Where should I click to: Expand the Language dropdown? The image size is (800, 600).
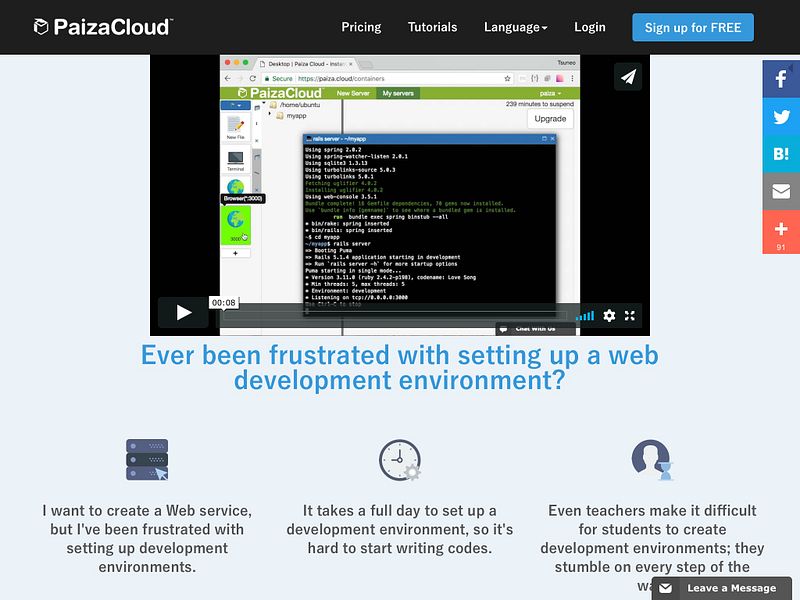point(515,27)
